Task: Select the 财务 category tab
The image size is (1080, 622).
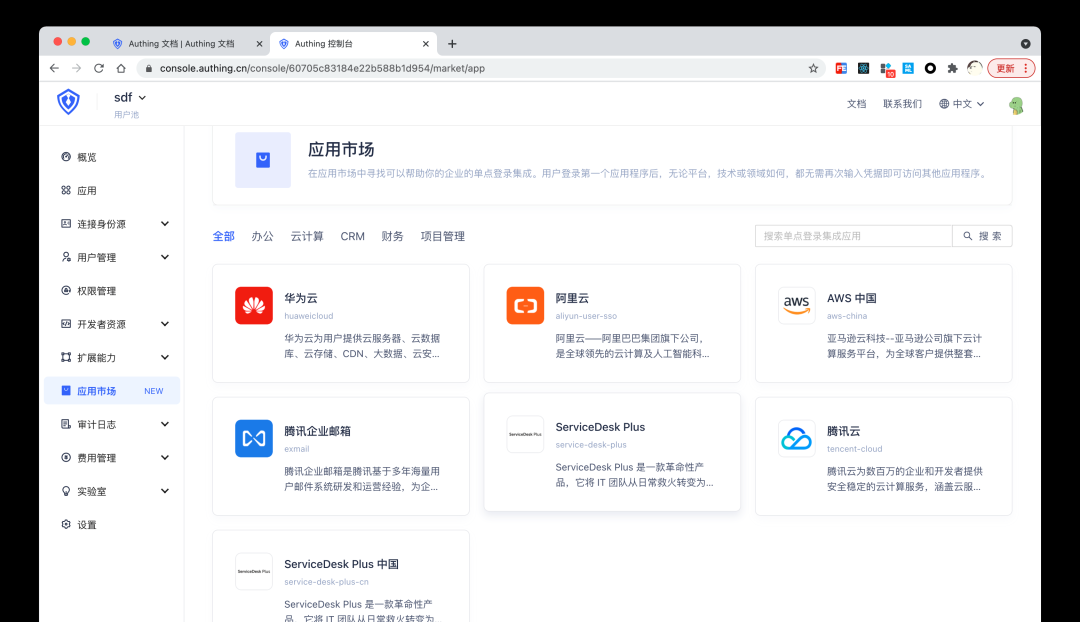Action: tap(392, 236)
